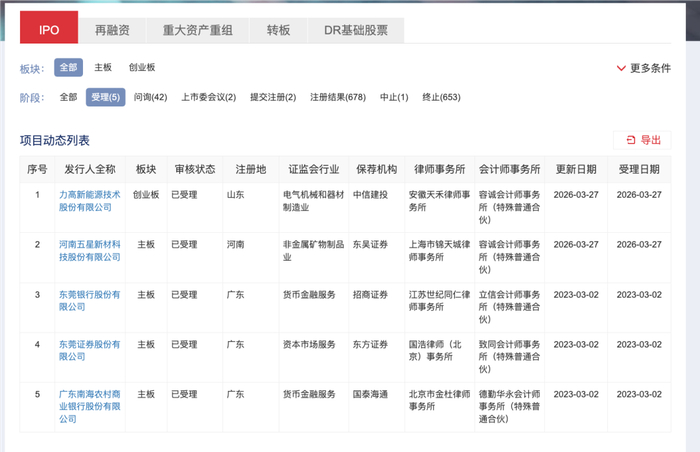Filter stage by 上市委会议(2)

coord(208,97)
